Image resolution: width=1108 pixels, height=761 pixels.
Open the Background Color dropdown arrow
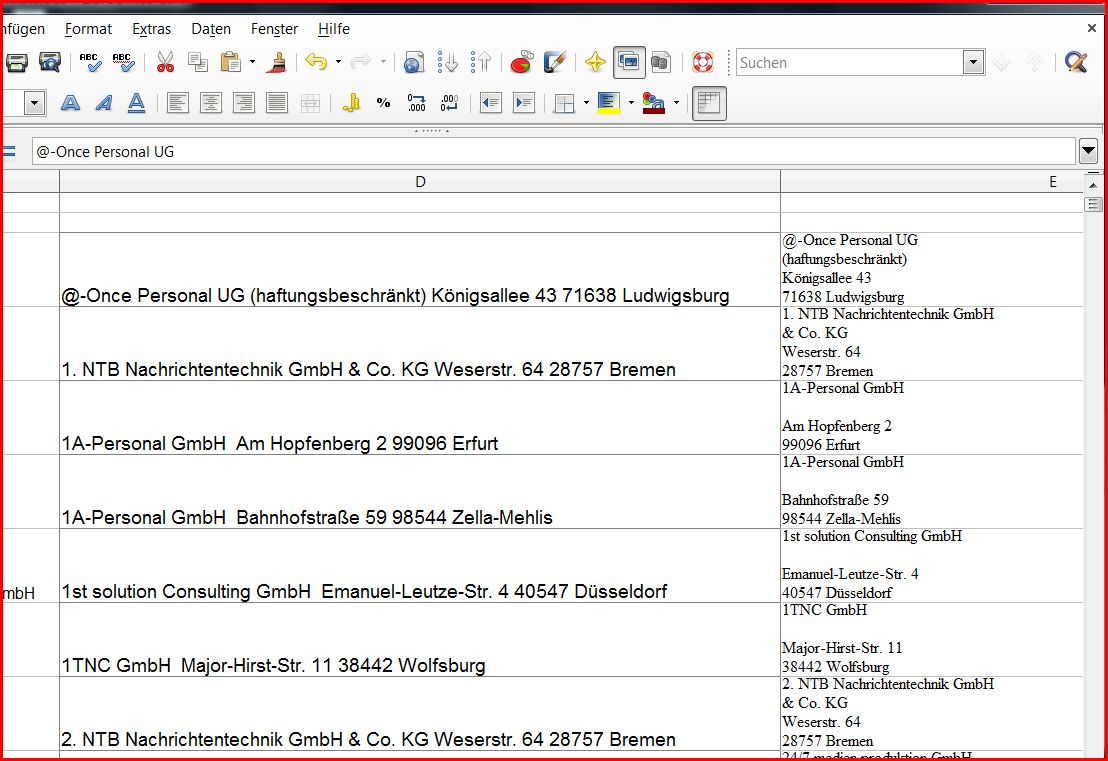631,103
